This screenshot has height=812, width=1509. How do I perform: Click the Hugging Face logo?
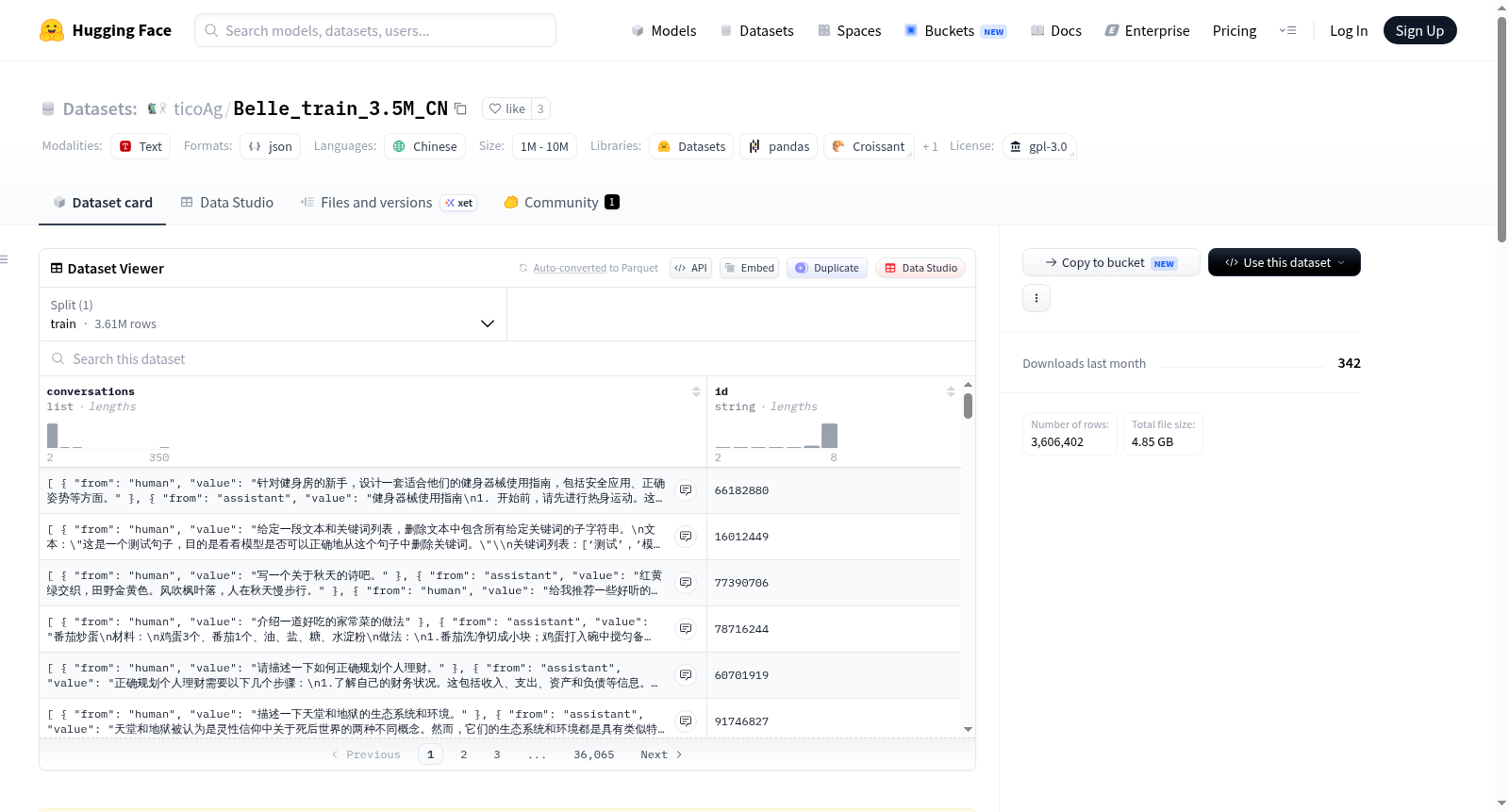pyautogui.click(x=106, y=30)
